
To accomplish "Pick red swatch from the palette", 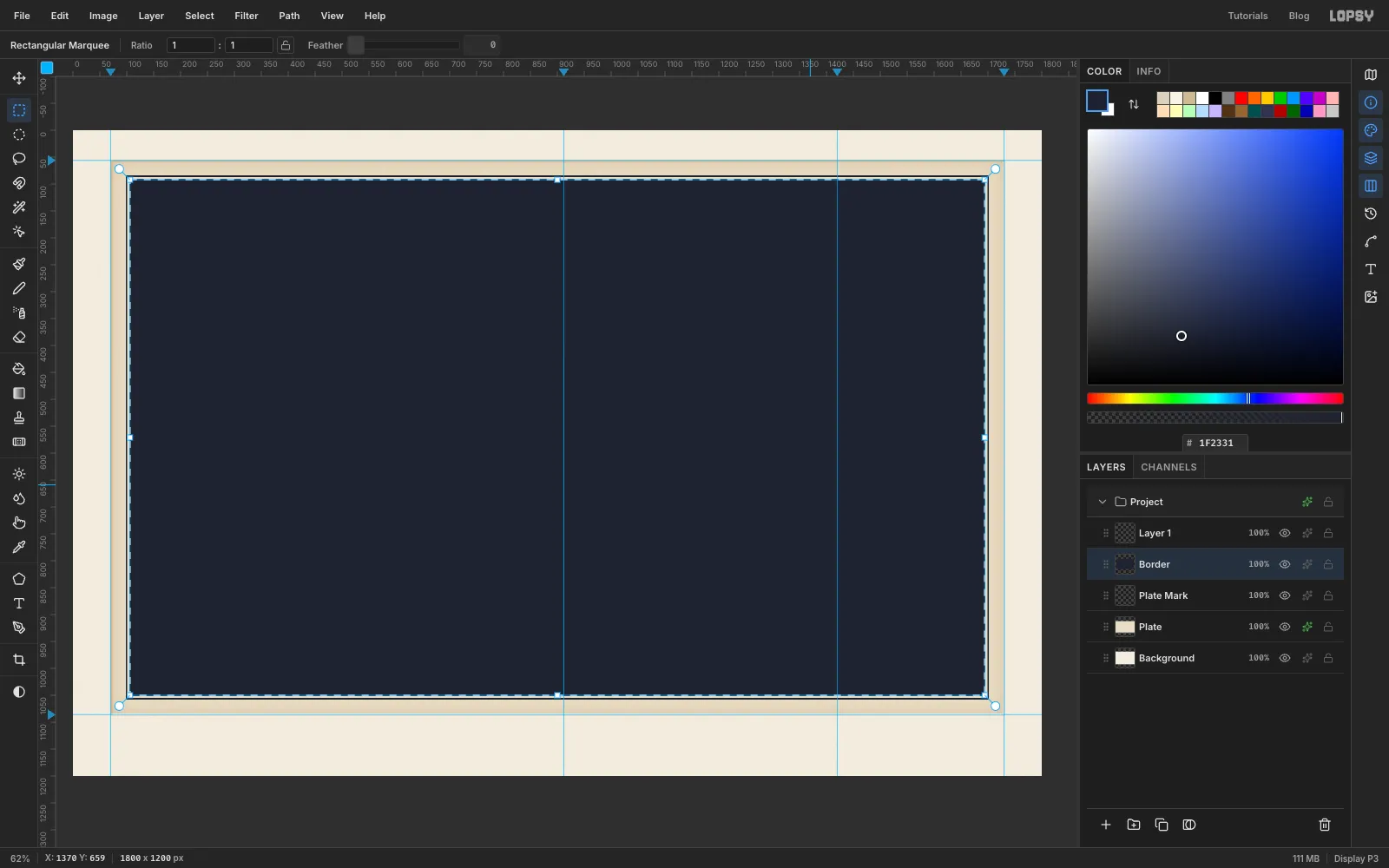I will (1241, 98).
